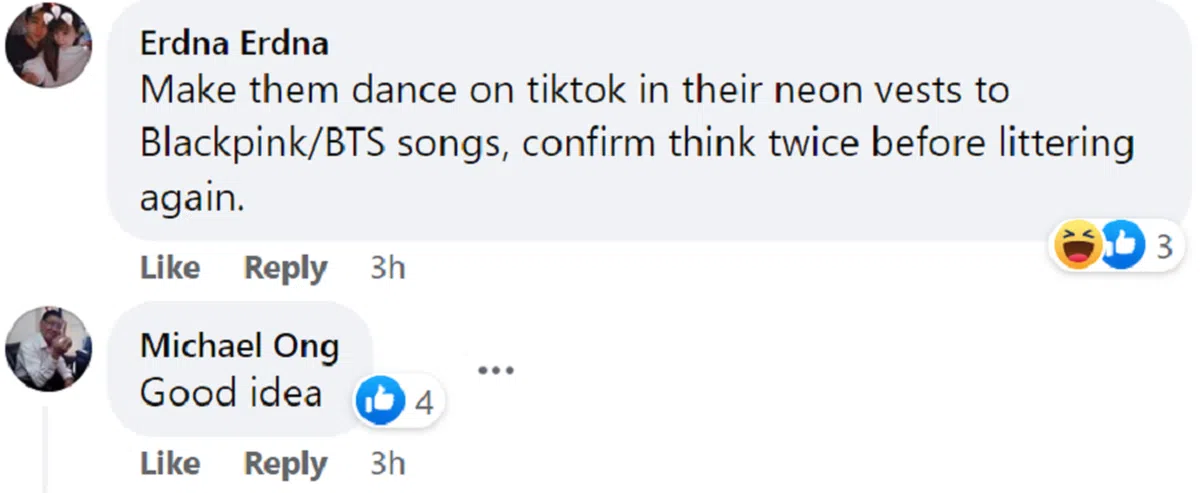1200x493 pixels.
Task: Click the Erdna Erdna name link
Action: pyautogui.click(x=234, y=44)
